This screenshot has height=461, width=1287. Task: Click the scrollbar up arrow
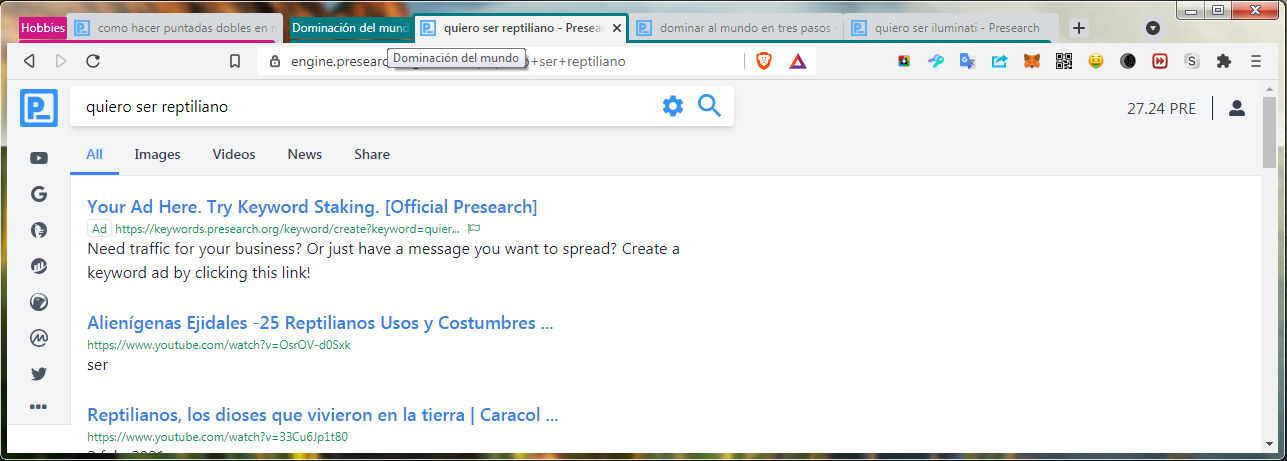pyautogui.click(x=1269, y=87)
